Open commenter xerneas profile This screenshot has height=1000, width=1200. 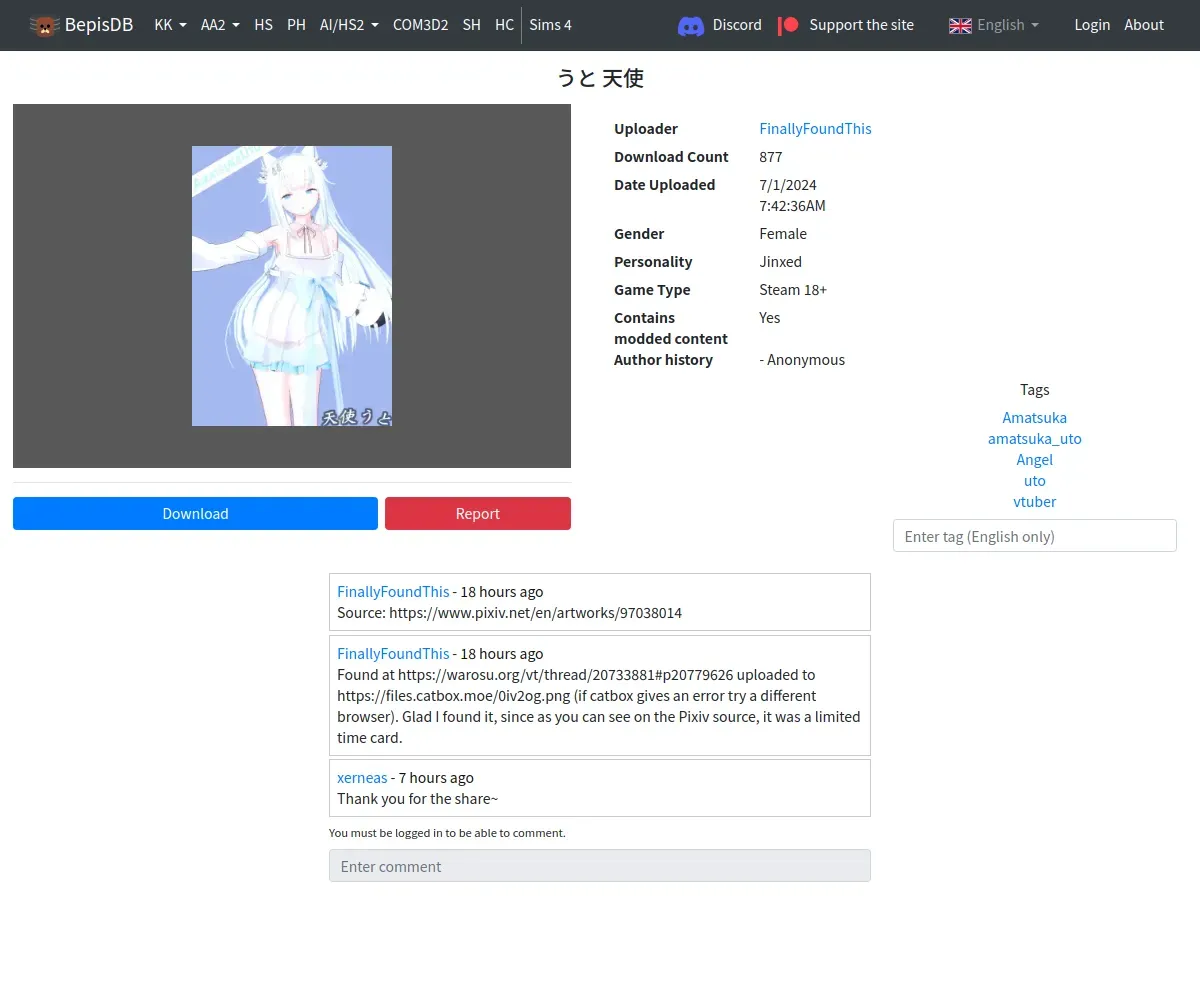[x=362, y=778]
